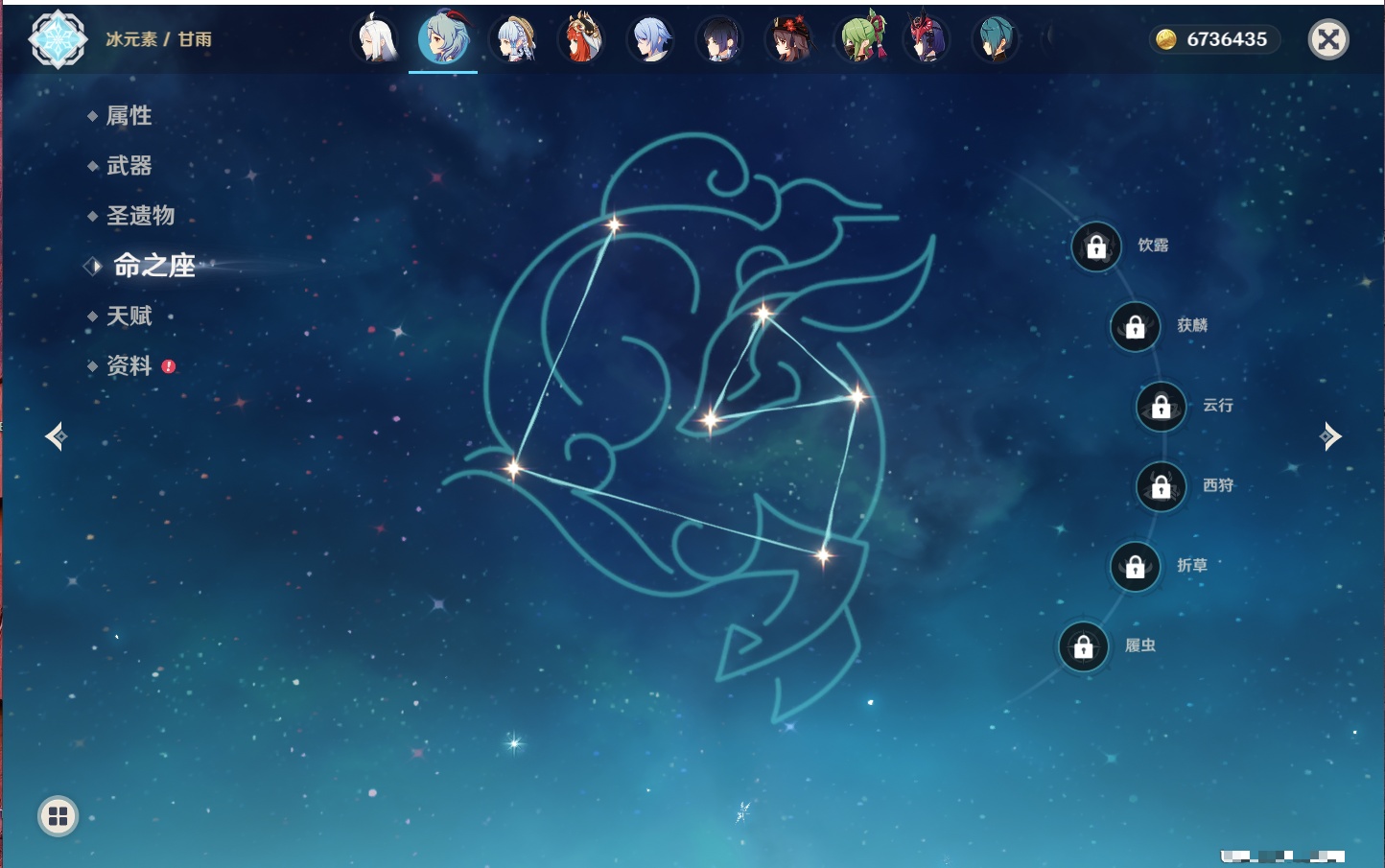
Task: Open the locked 履虫 constellation node
Action: [1083, 646]
